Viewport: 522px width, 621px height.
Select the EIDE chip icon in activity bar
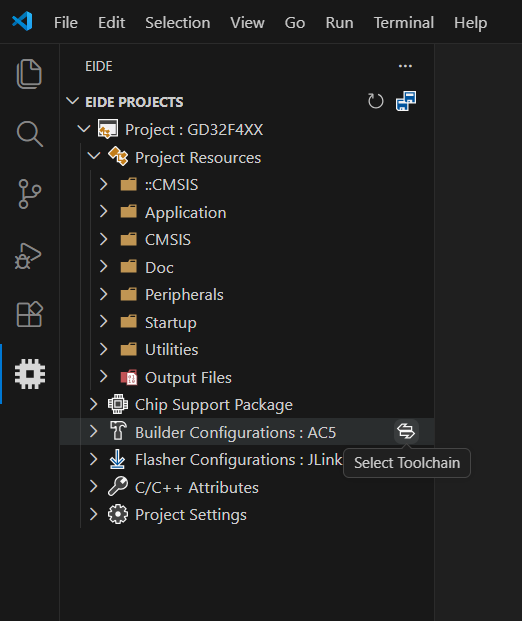30,374
